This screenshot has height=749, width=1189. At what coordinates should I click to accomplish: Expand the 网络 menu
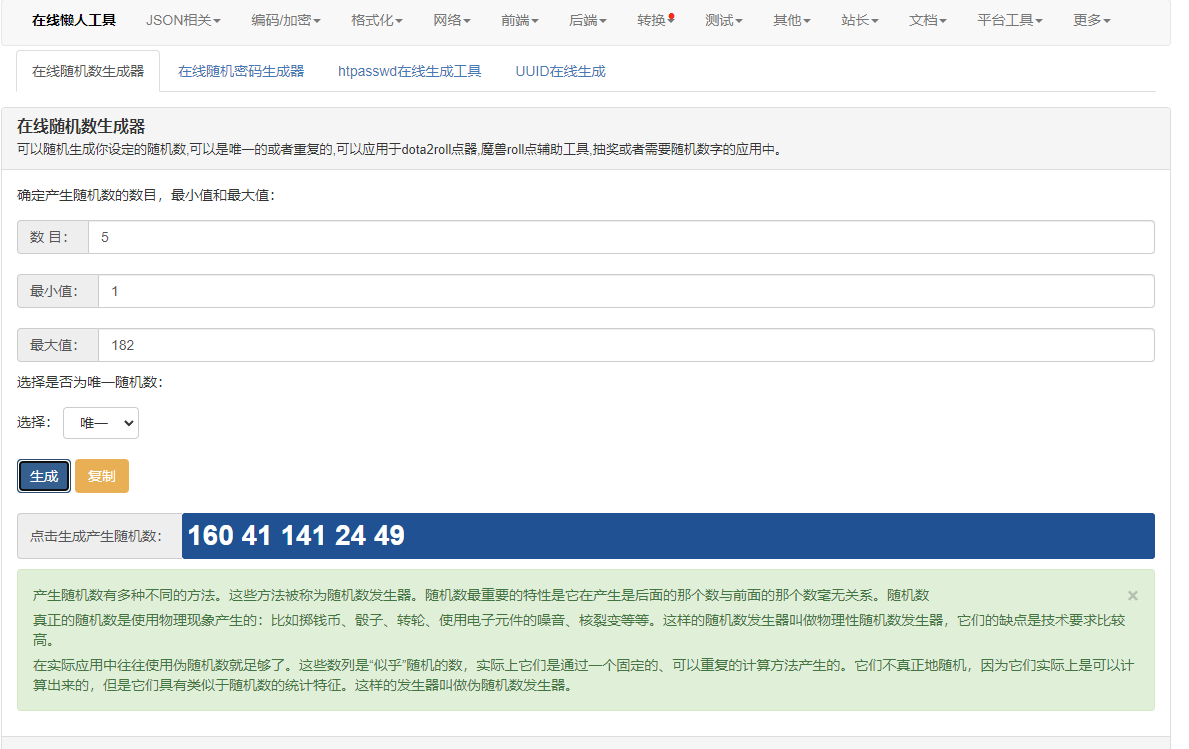click(451, 20)
